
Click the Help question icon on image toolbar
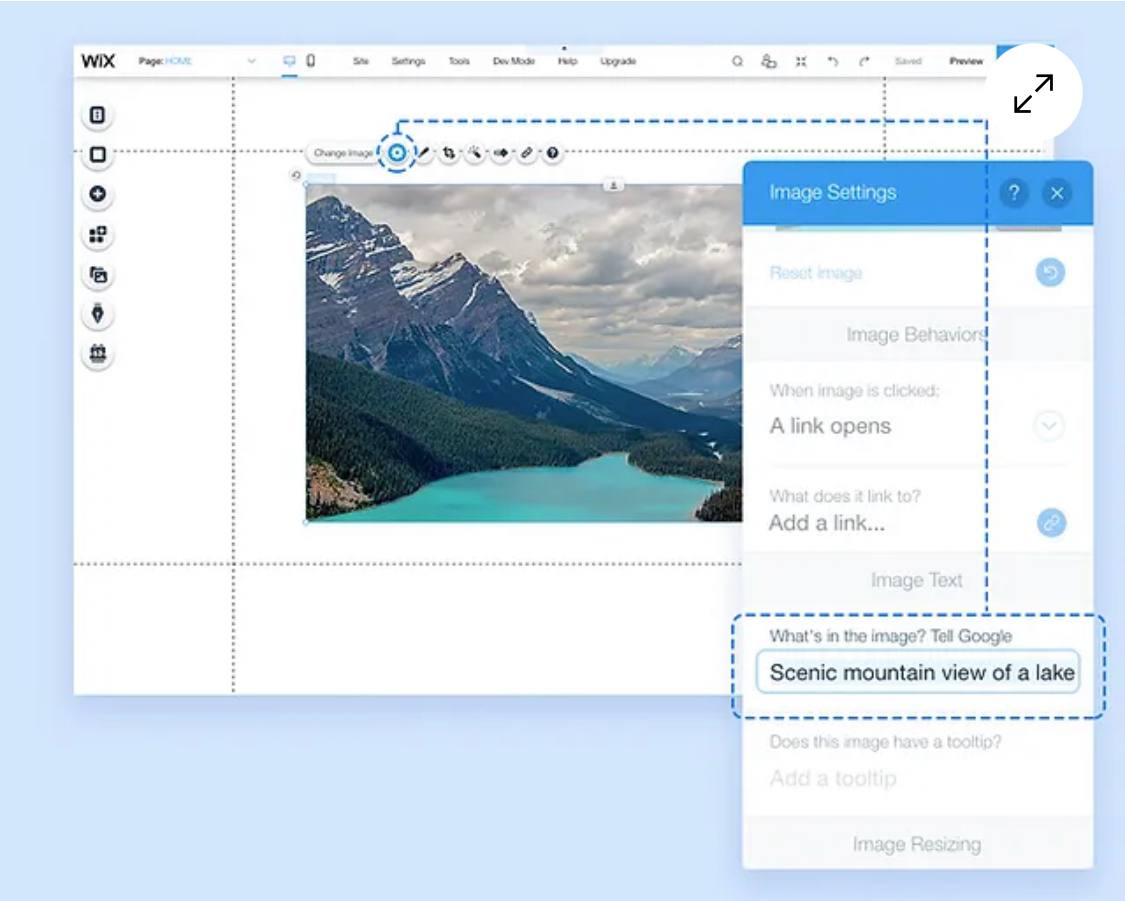pyautogui.click(x=552, y=152)
